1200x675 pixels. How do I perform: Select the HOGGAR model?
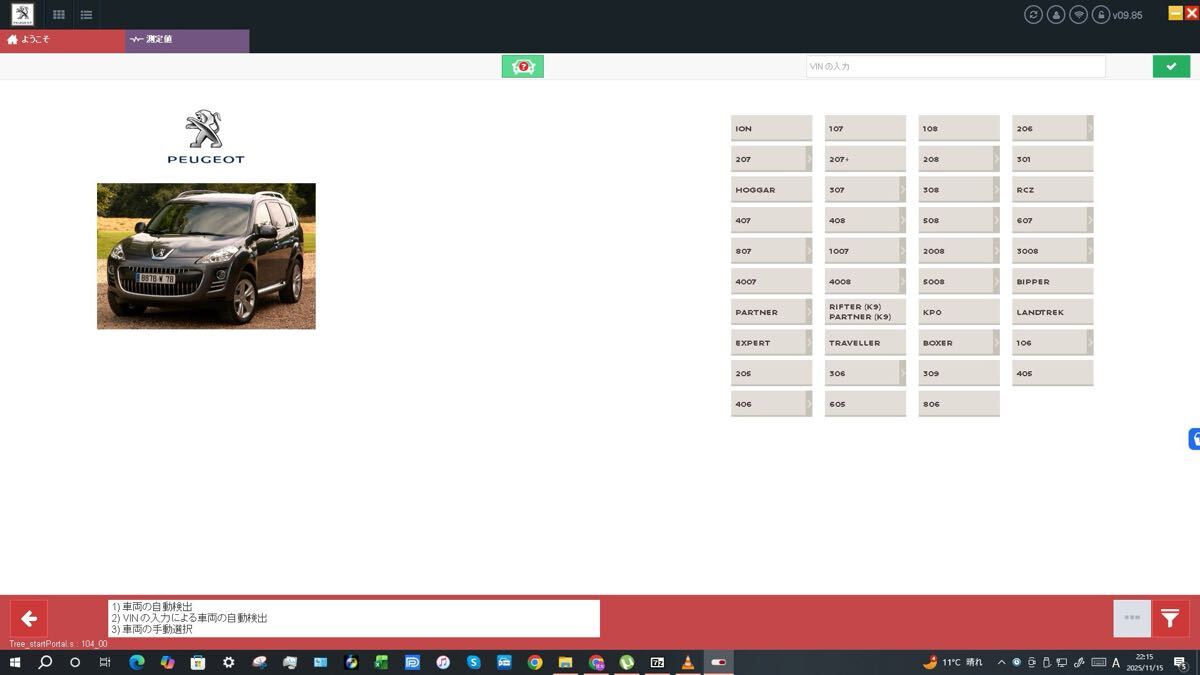(x=771, y=190)
